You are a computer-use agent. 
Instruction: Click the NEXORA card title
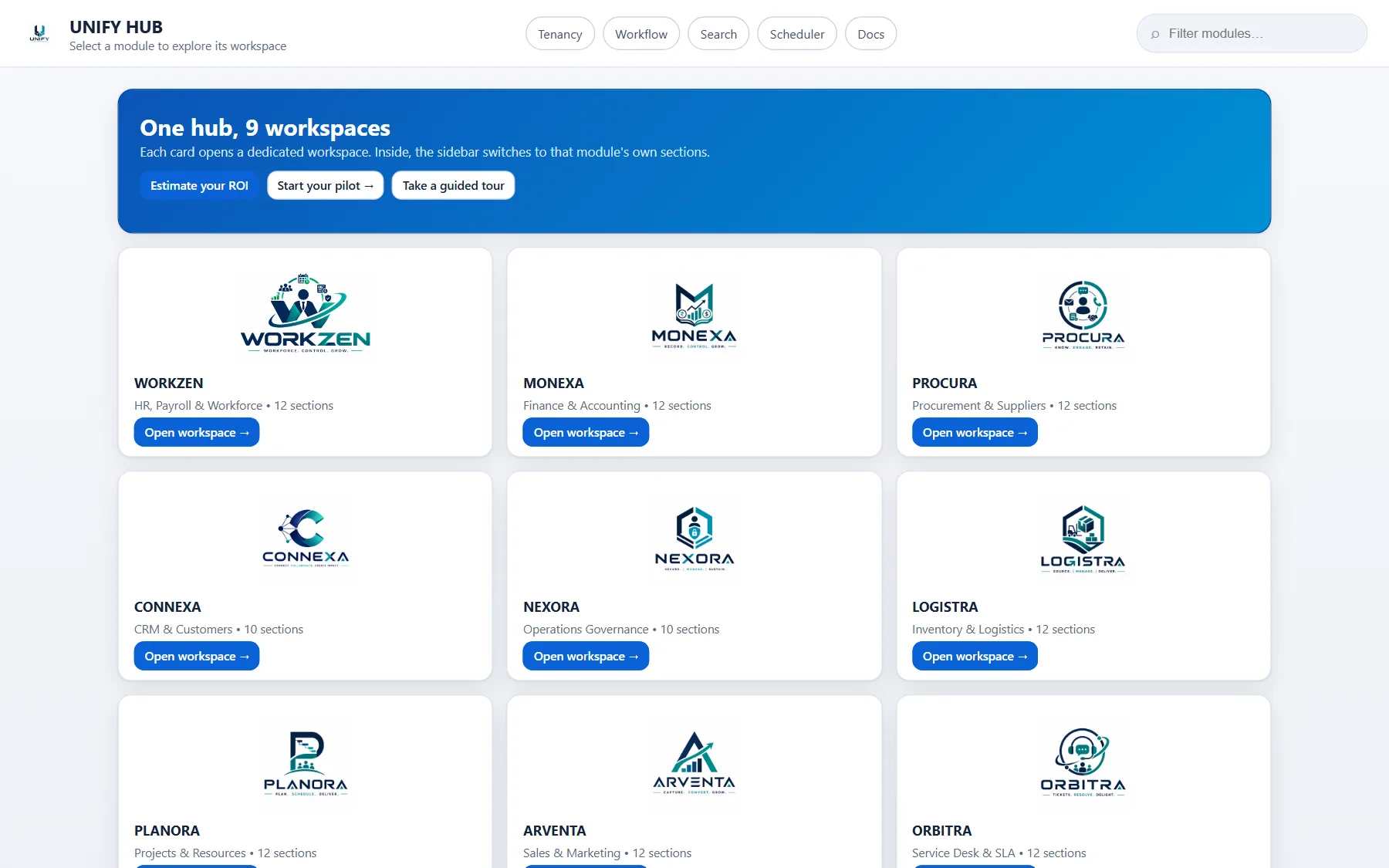551,607
